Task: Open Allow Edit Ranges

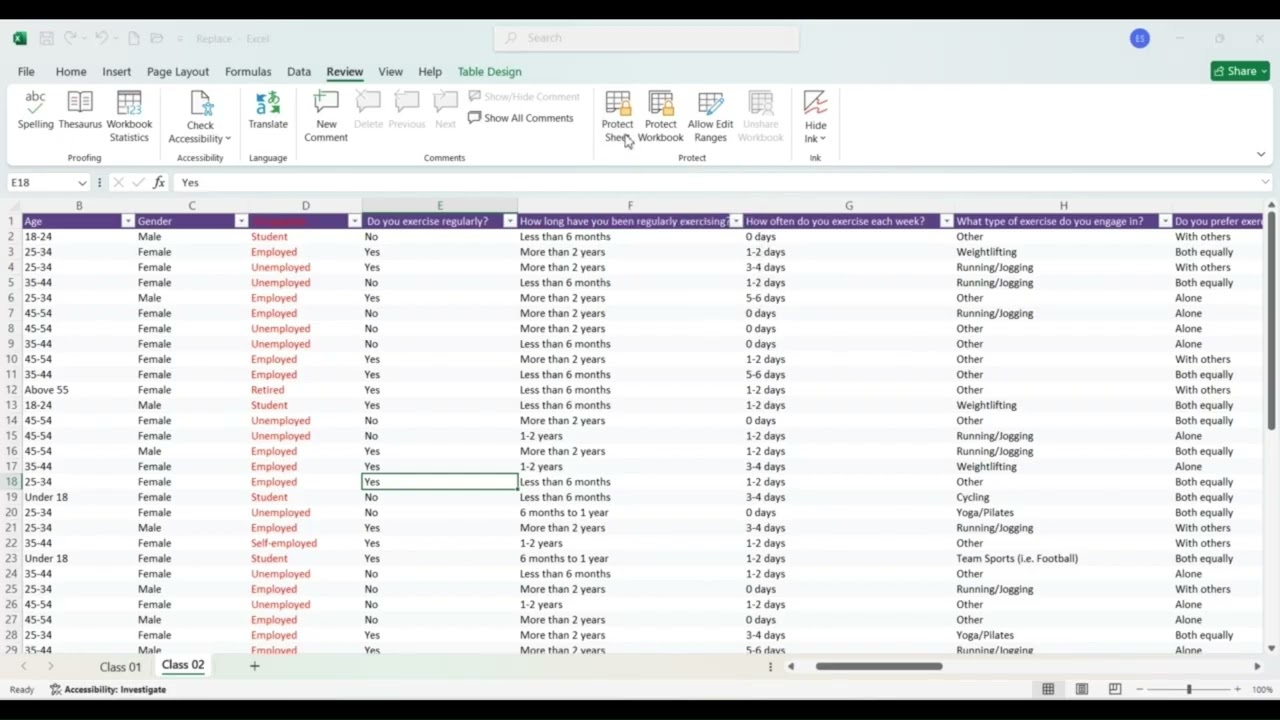Action: pyautogui.click(x=710, y=116)
